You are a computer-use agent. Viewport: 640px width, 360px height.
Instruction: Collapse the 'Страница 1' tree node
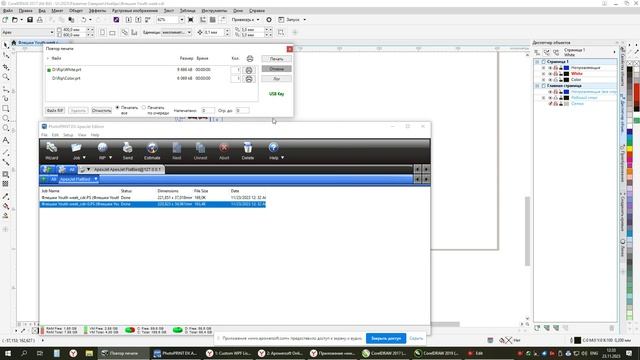coord(537,62)
